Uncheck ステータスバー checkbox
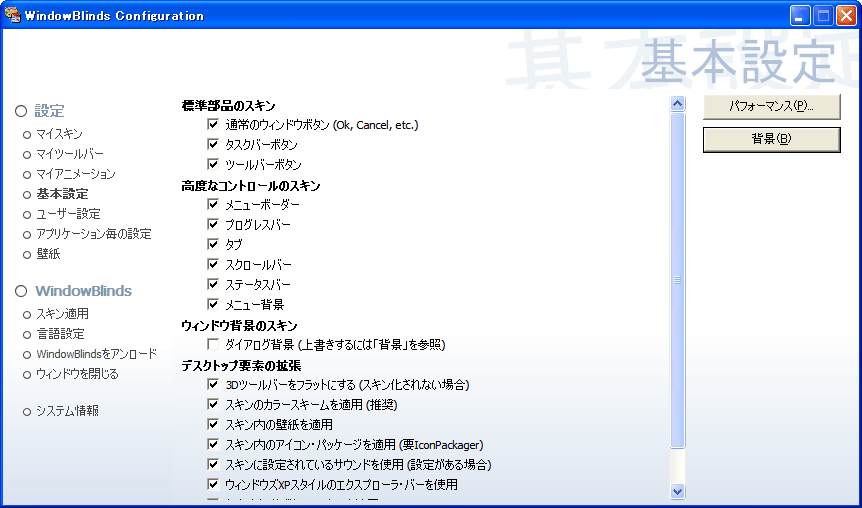This screenshot has width=862, height=508. [213, 284]
